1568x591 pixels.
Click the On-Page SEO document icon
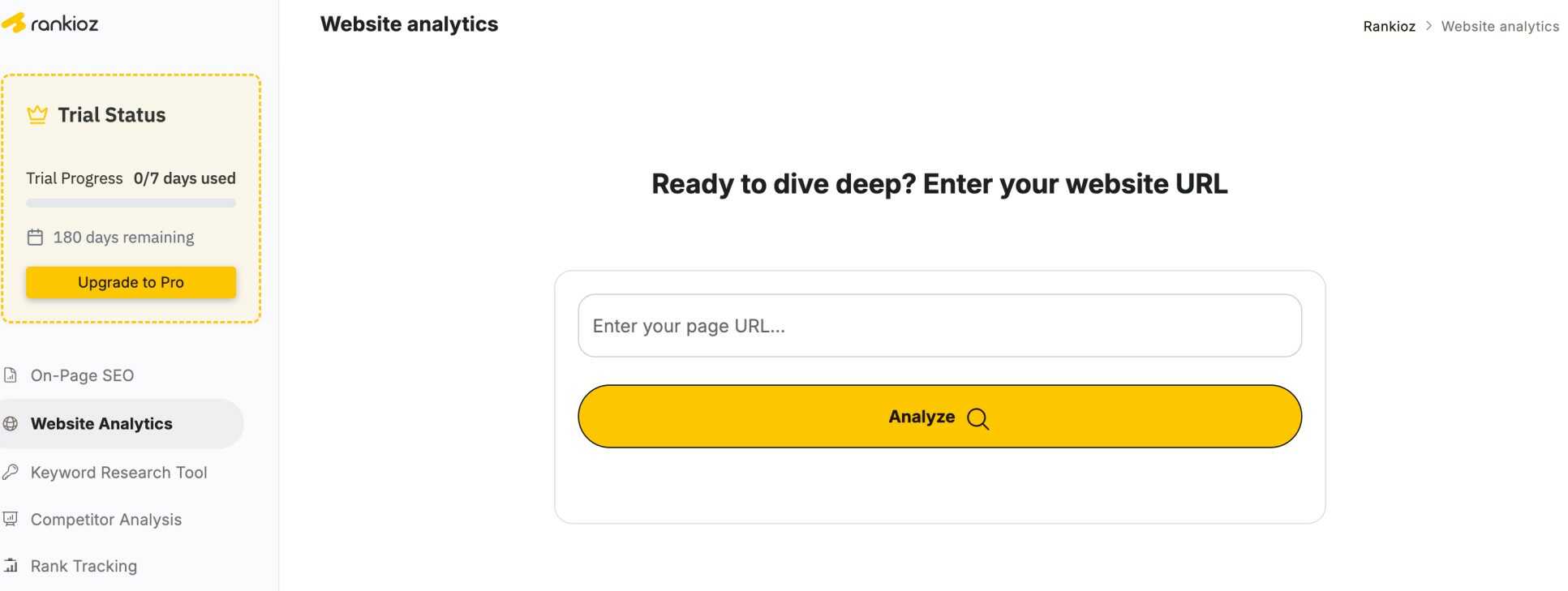pos(11,375)
